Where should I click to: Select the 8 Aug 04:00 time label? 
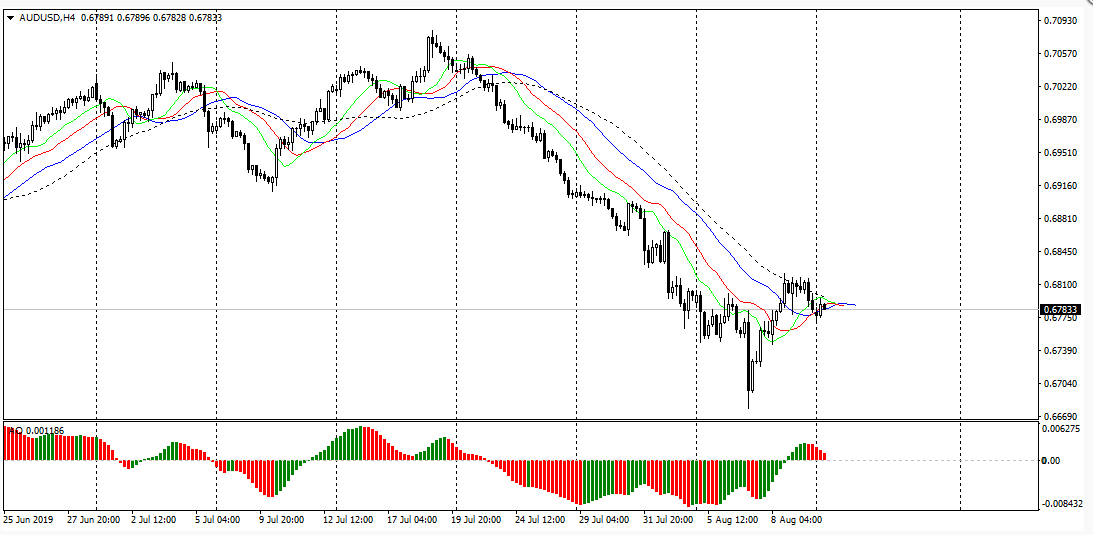pos(796,521)
